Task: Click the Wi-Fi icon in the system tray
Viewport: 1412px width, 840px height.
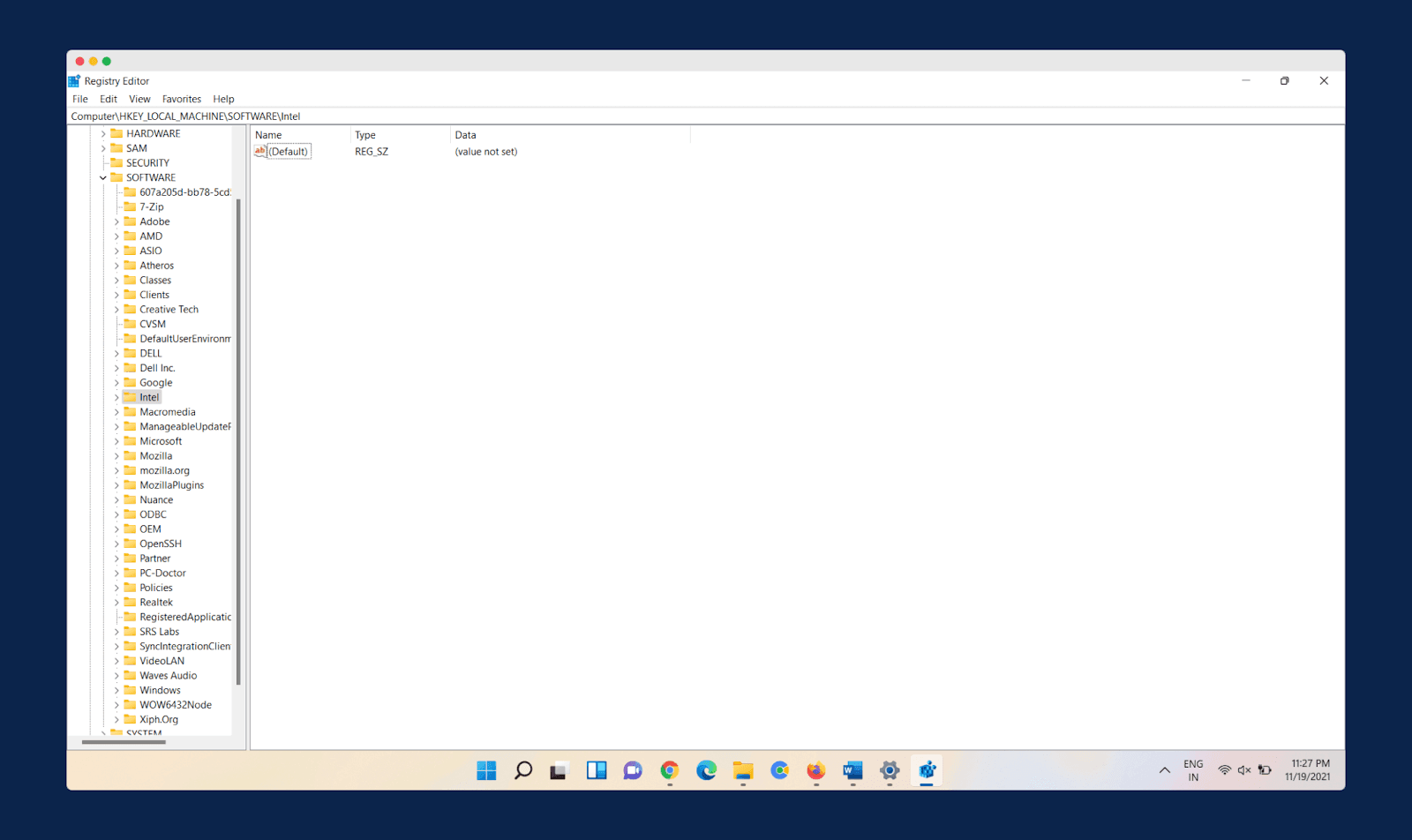Action: [x=1225, y=769]
